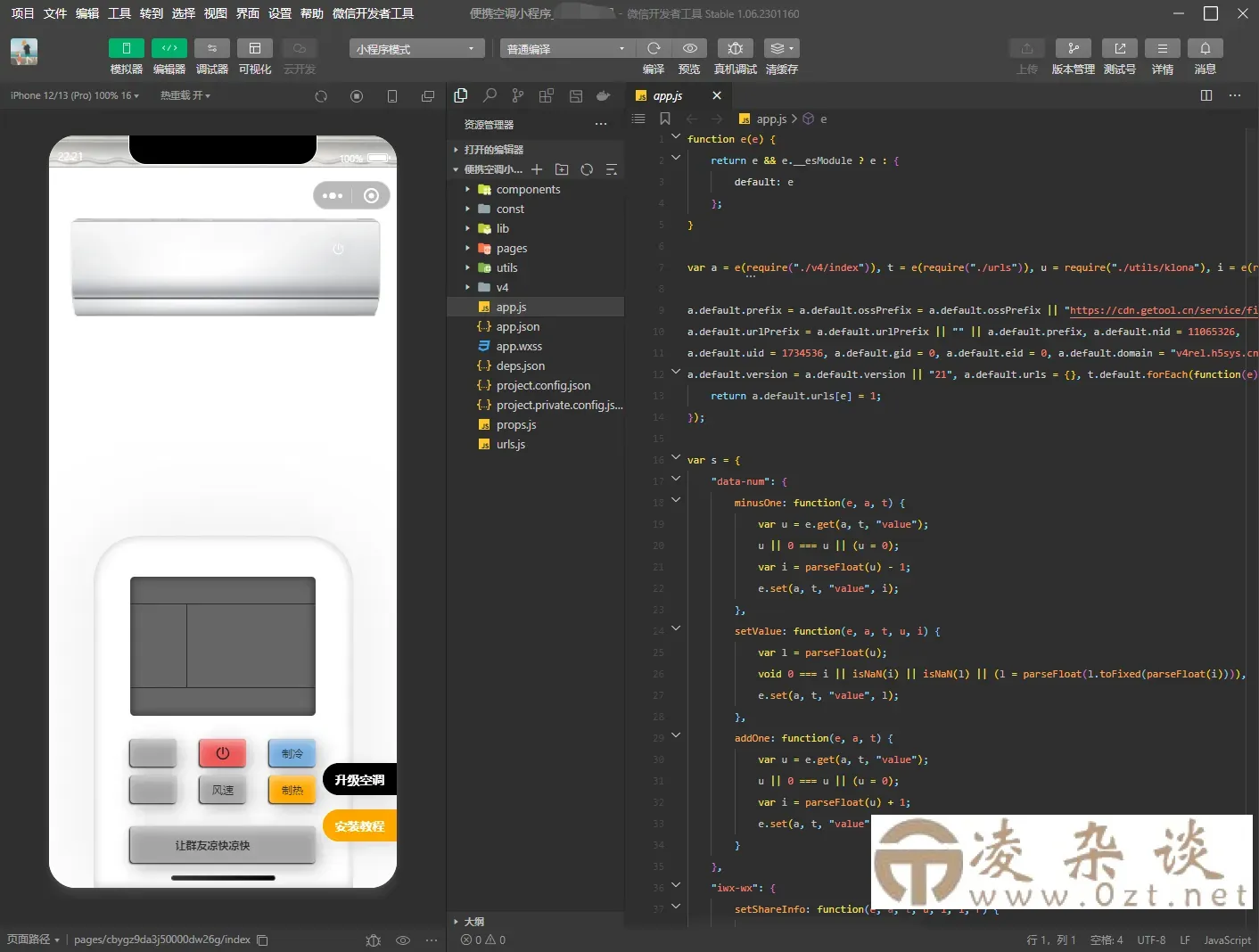Open the clear cache dropdown
The width and height of the screenshot is (1259, 952).
click(781, 48)
